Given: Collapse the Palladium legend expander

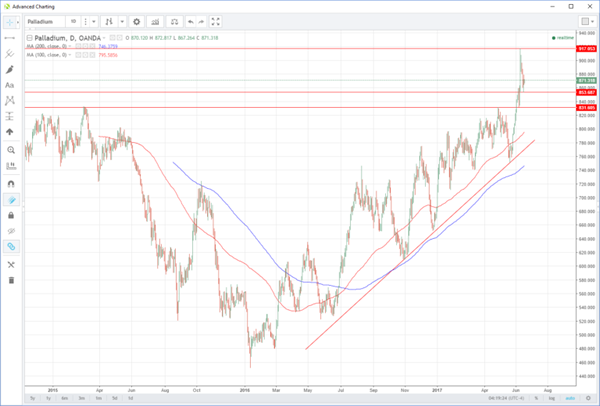Looking at the screenshot, I should 29,38.
